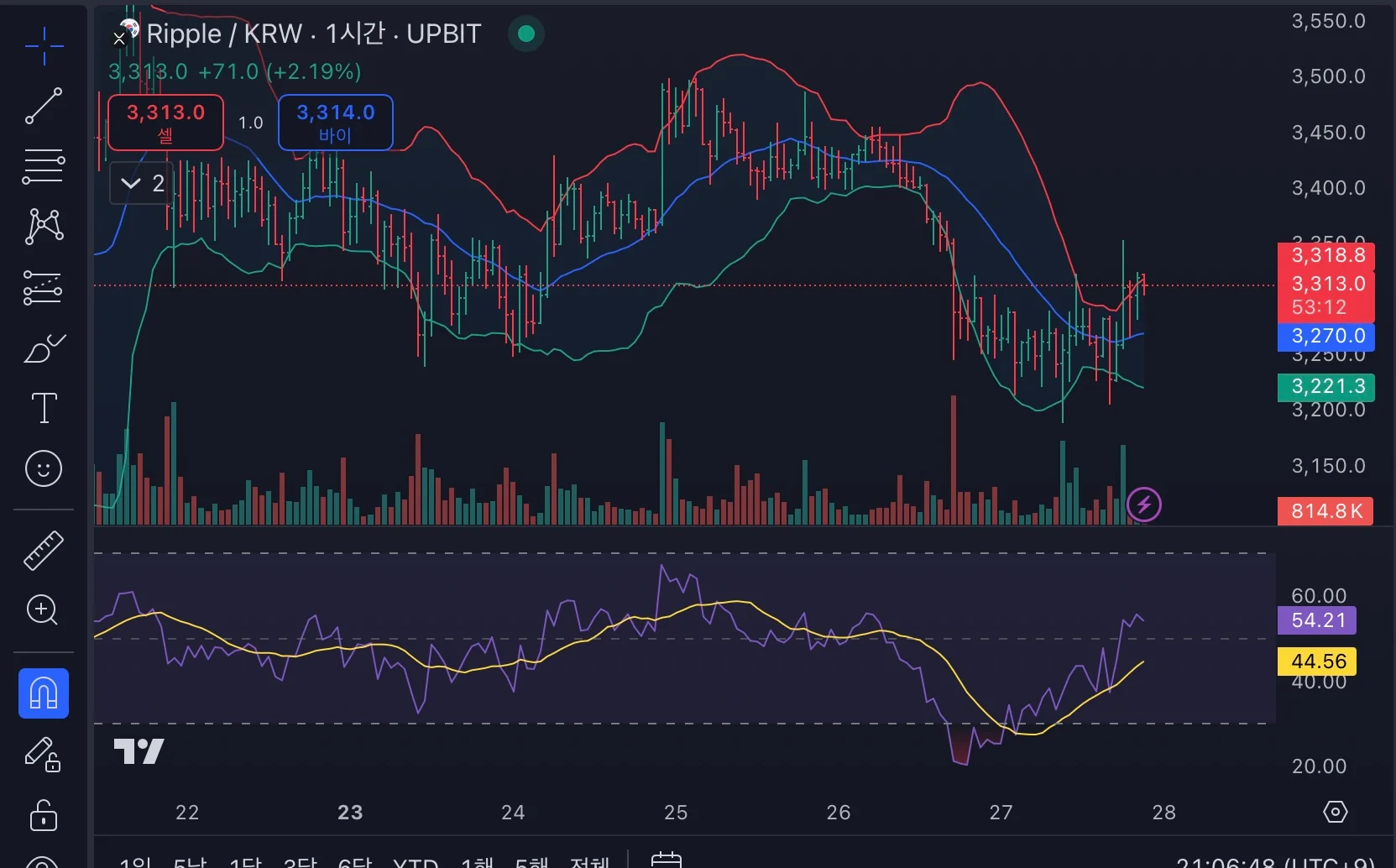
Task: Click date 22 on time axis
Action: click(187, 813)
